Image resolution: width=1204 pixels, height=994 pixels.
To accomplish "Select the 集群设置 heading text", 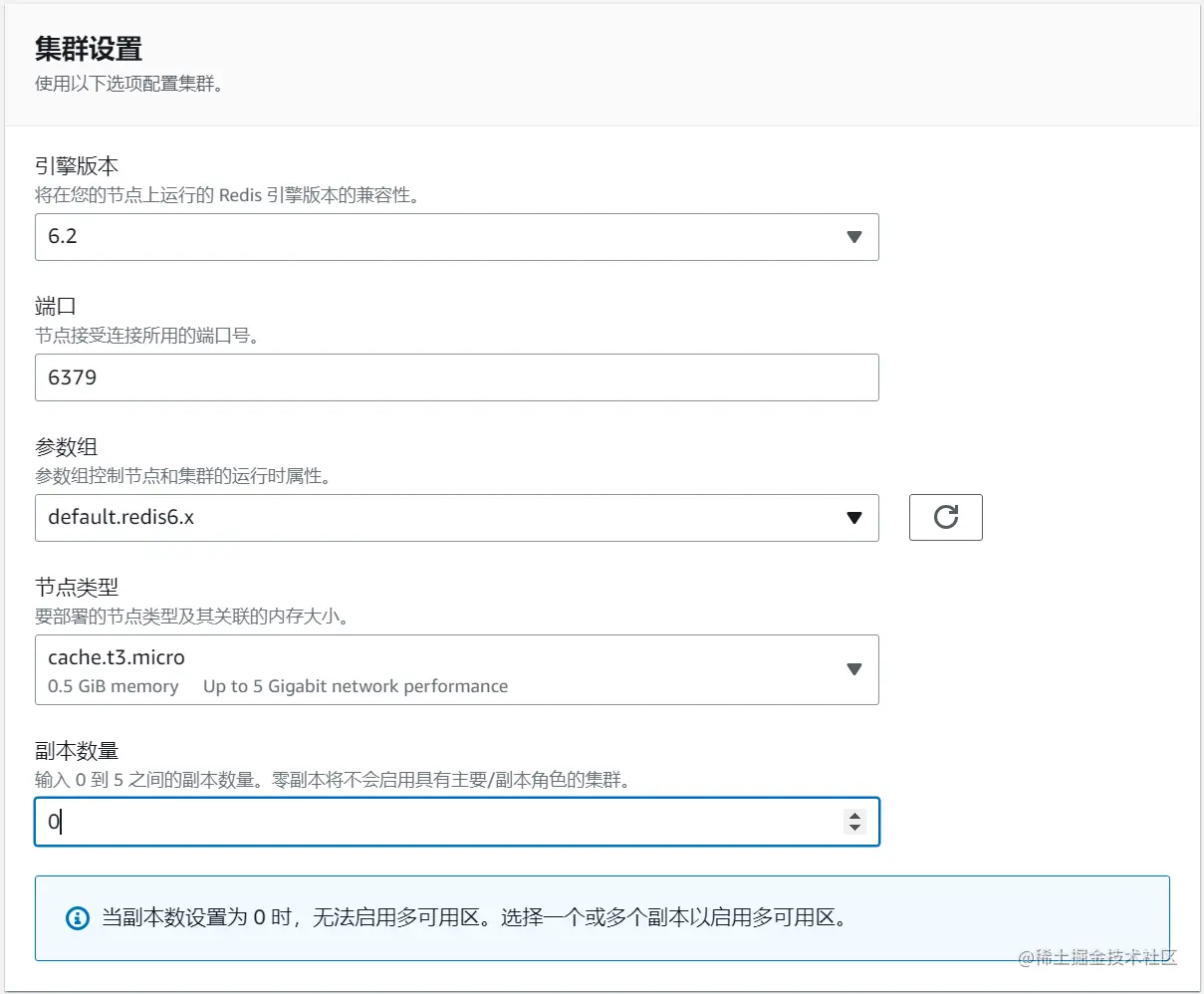I will tap(89, 49).
